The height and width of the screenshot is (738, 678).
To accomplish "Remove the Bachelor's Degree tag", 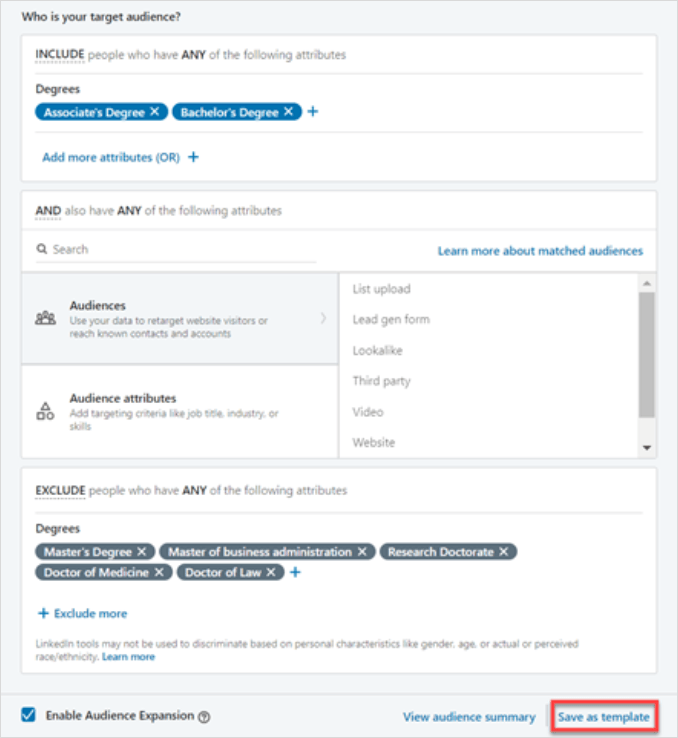I will coord(289,112).
